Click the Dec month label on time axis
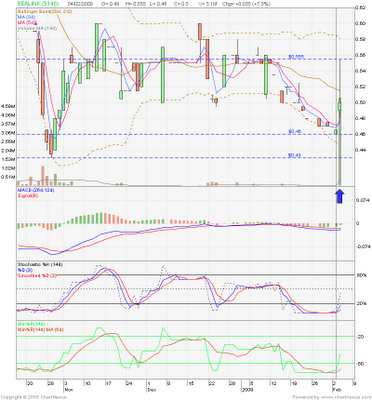The height and width of the screenshot is (400, 372). click(x=151, y=389)
